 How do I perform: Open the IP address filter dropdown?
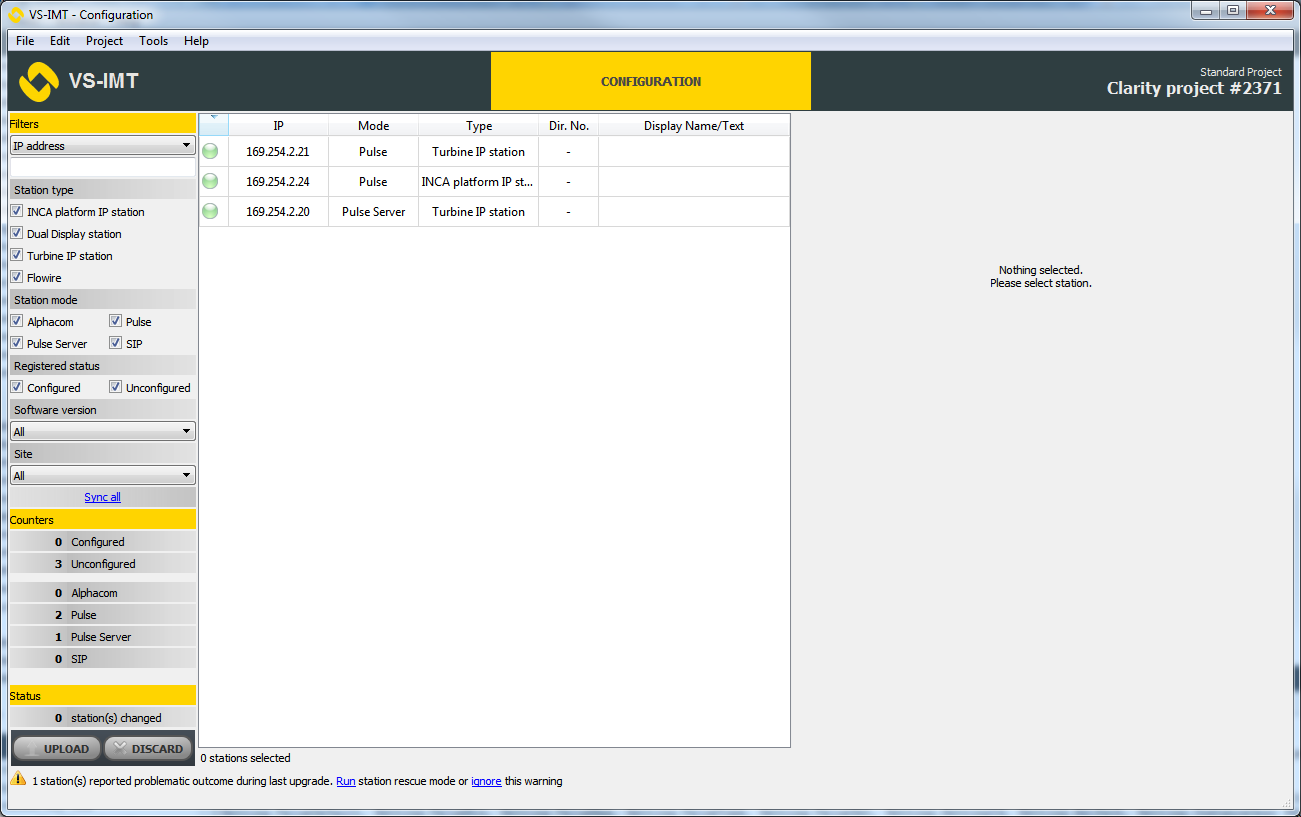tap(102, 146)
